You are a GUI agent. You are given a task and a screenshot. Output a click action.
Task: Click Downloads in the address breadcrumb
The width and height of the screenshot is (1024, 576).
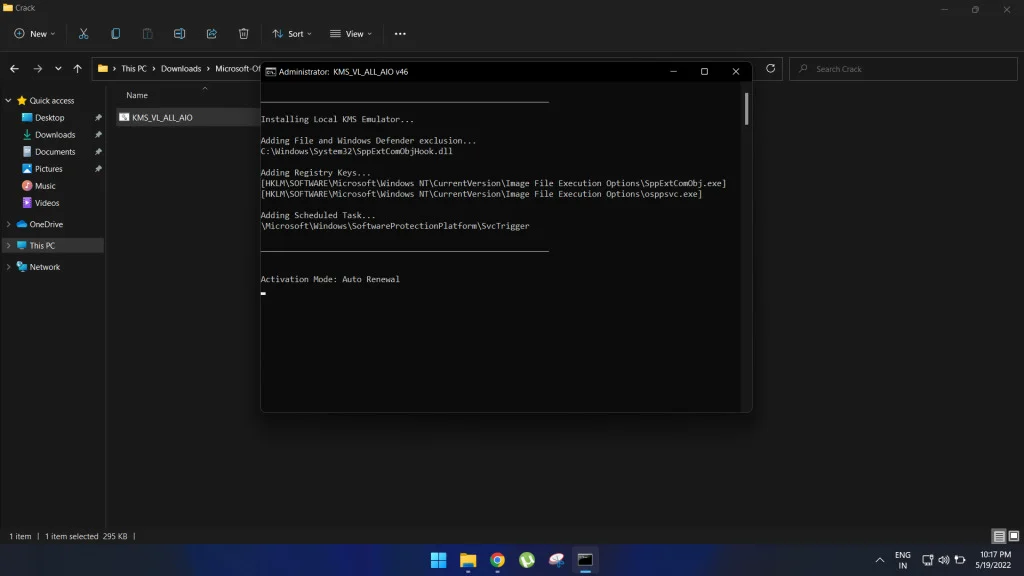pyautogui.click(x=181, y=69)
